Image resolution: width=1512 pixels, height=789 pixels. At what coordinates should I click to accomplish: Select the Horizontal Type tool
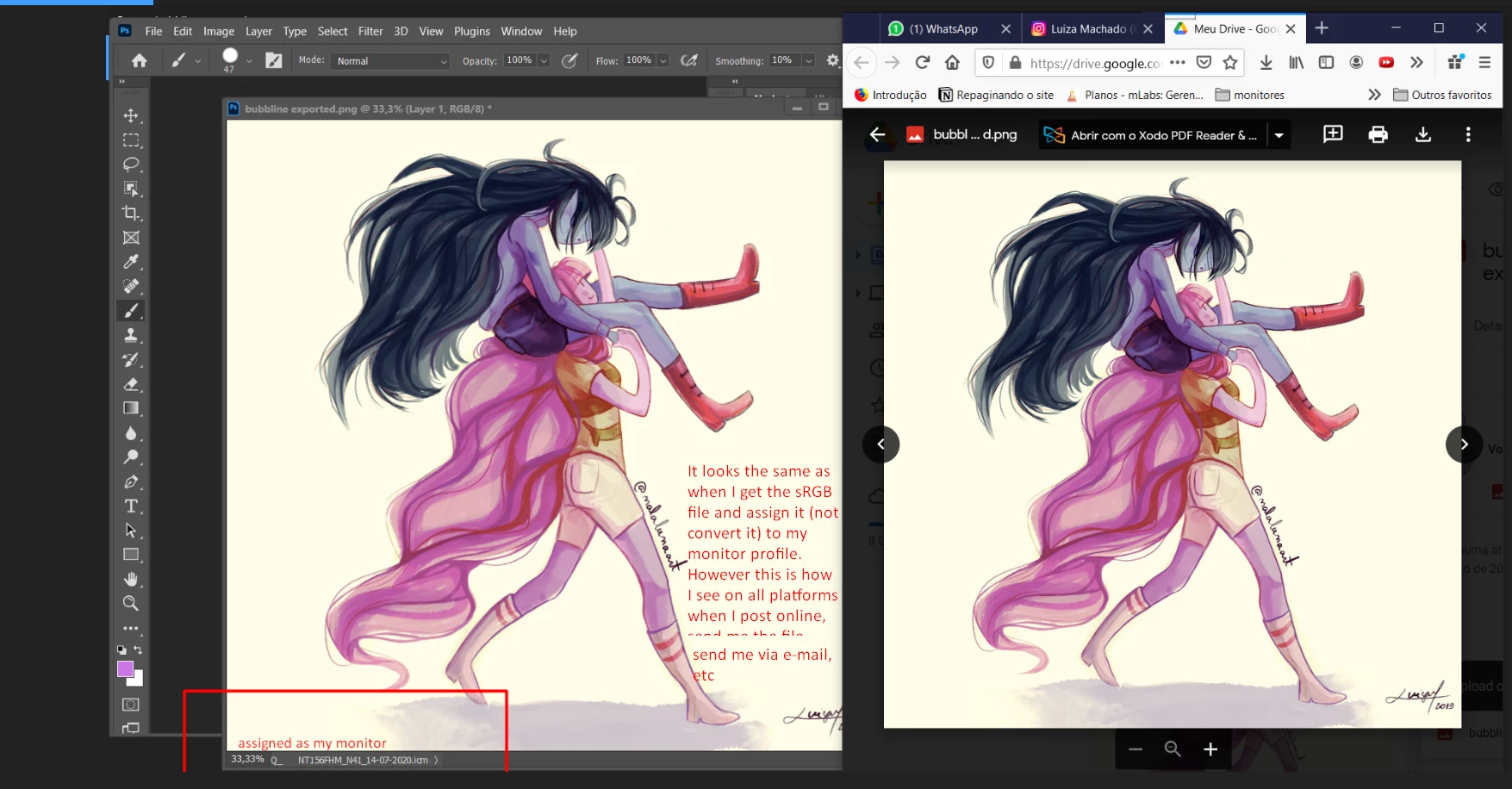tap(131, 506)
